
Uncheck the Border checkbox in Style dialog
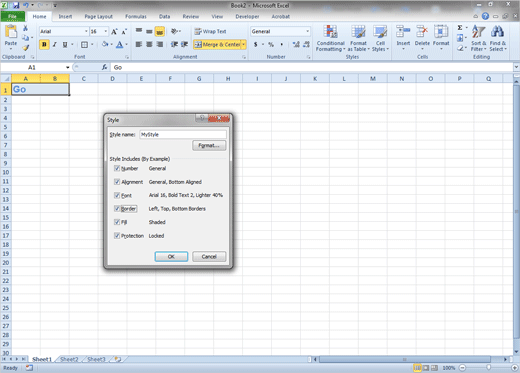[x=117, y=208]
